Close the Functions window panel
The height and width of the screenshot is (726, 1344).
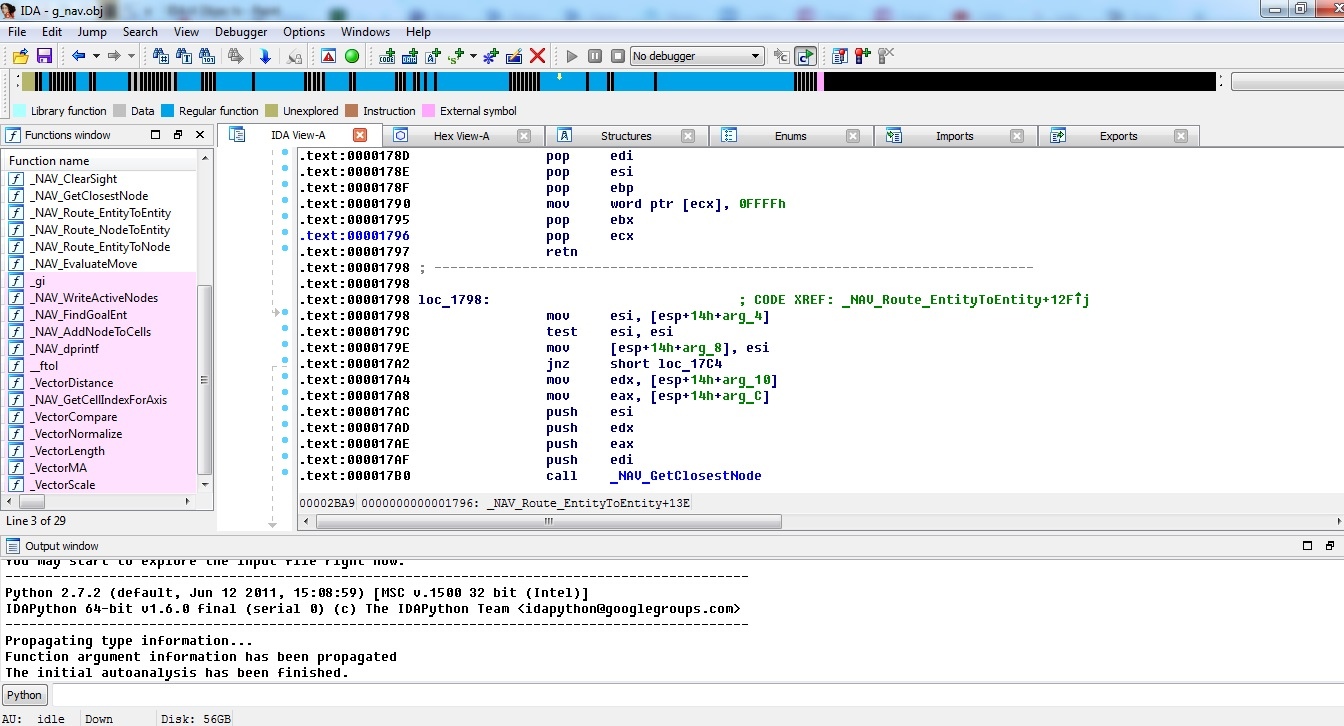pyautogui.click(x=200, y=135)
